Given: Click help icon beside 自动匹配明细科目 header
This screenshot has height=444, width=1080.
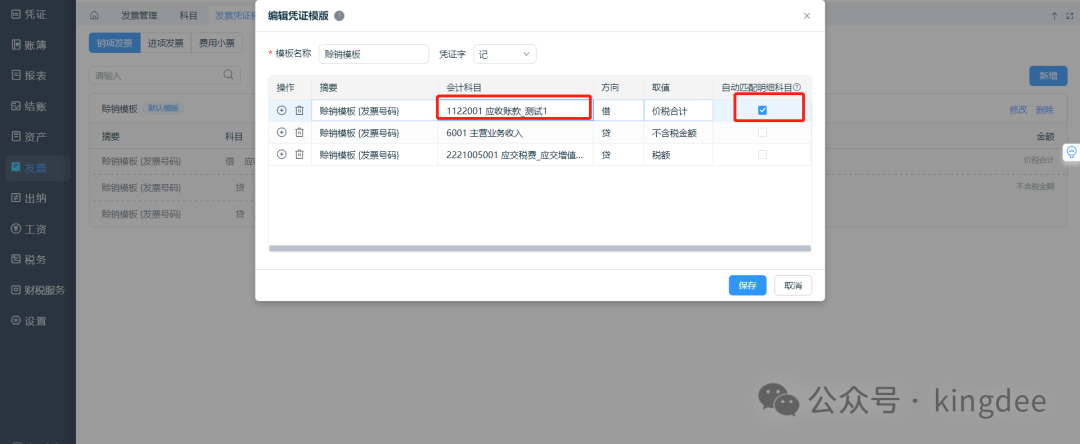Looking at the screenshot, I should coord(797,88).
